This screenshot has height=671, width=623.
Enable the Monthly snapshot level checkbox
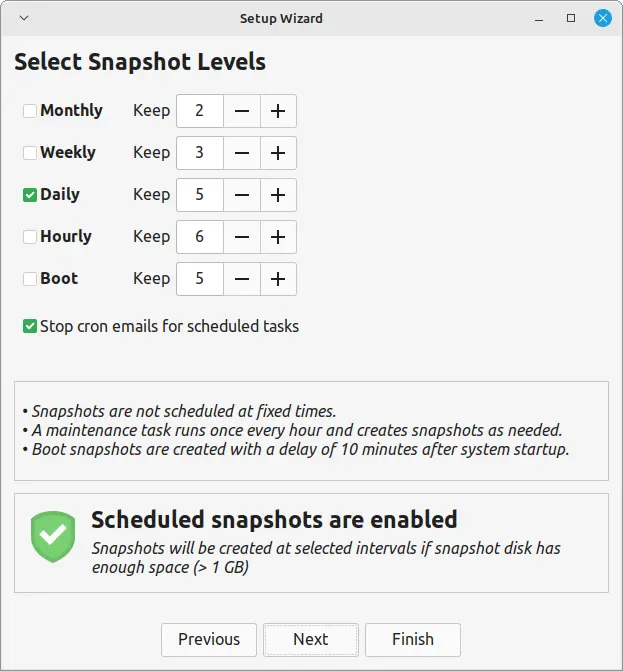(x=30, y=111)
